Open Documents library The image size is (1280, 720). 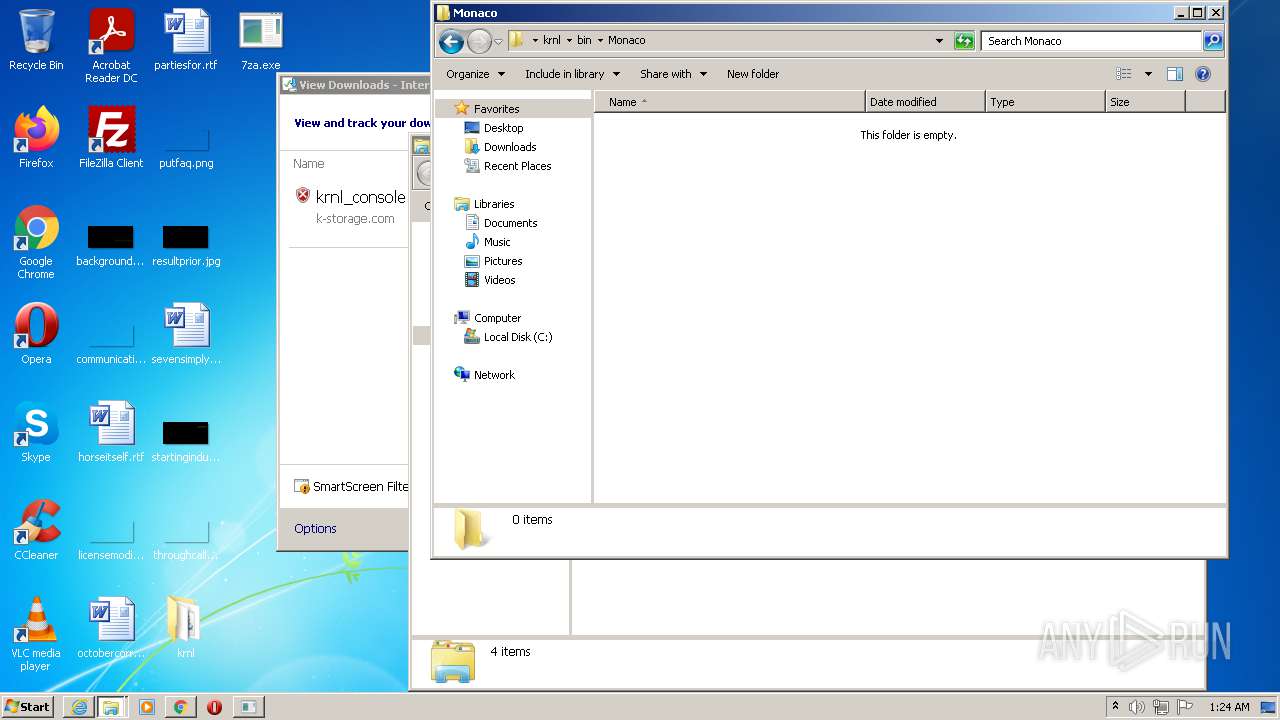click(x=510, y=222)
